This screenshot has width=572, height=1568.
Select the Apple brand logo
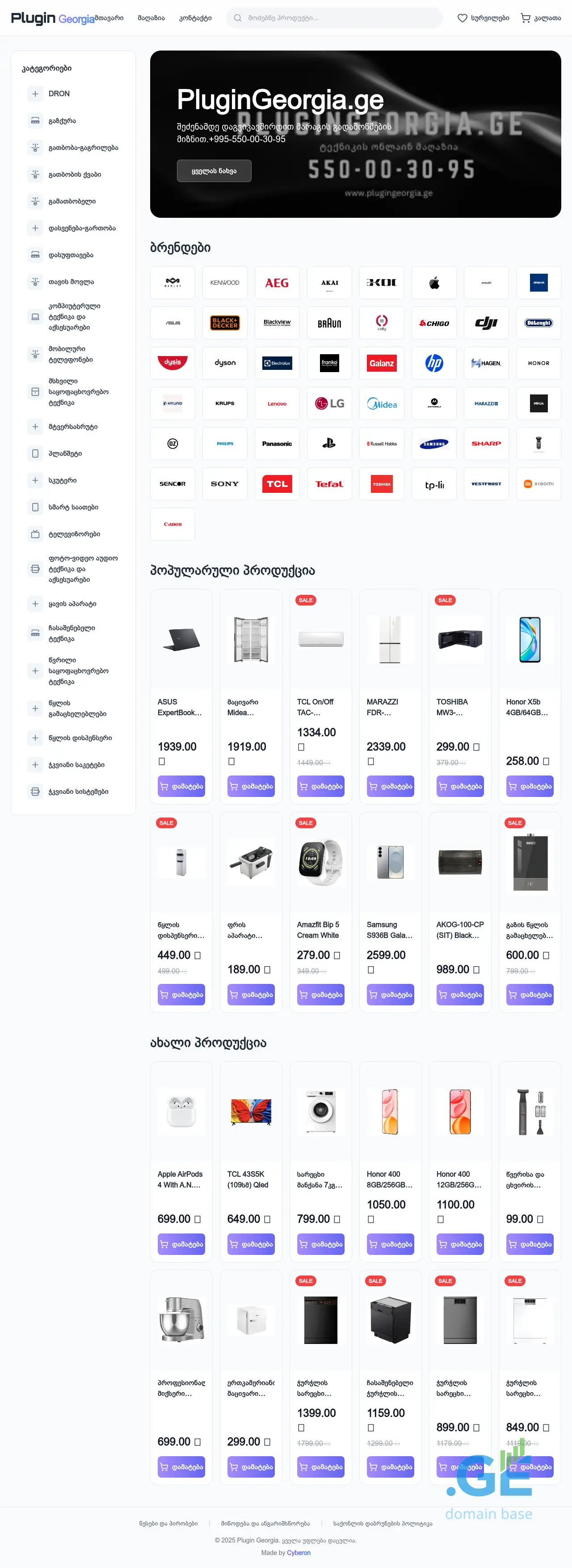point(434,283)
